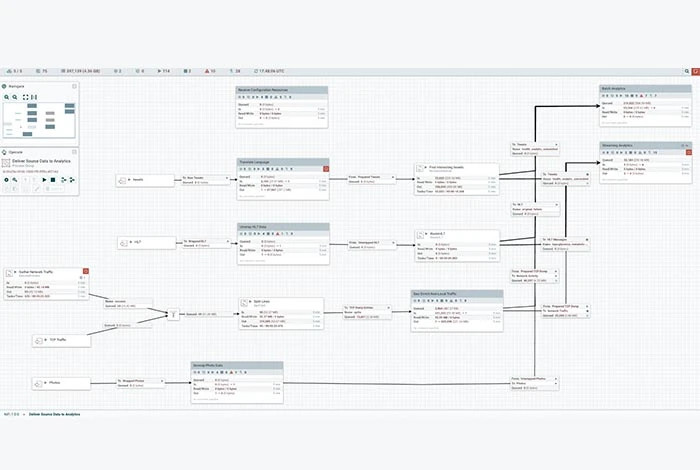
Task: Click the access policies key icon in Operate
Action: tap(15, 180)
